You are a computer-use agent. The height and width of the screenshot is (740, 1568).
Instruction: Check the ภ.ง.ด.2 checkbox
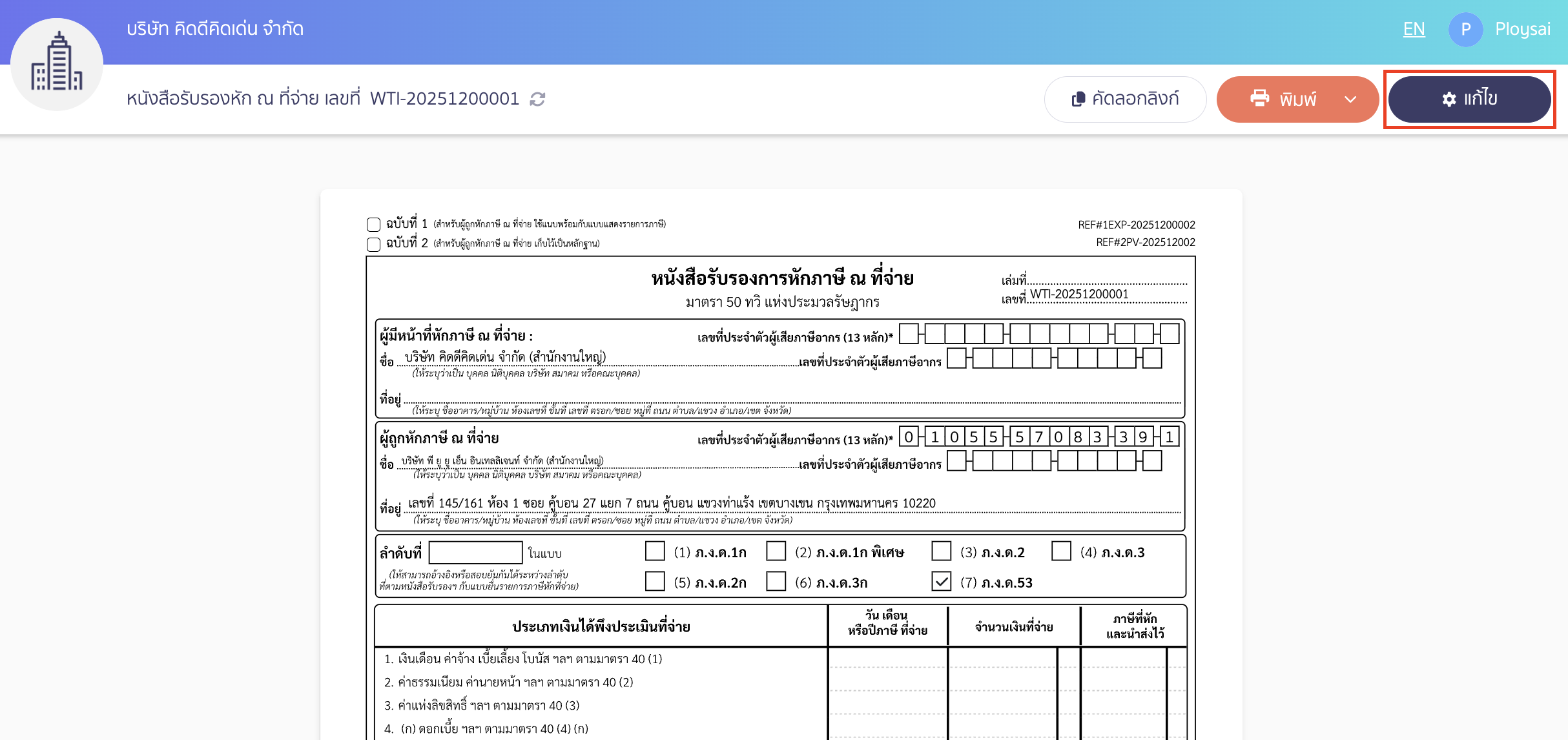[942, 551]
